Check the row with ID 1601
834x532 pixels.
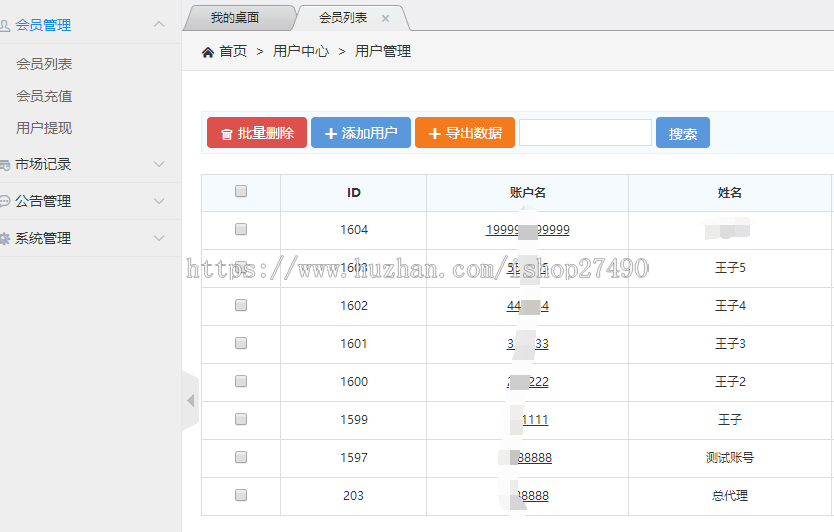coord(241,343)
